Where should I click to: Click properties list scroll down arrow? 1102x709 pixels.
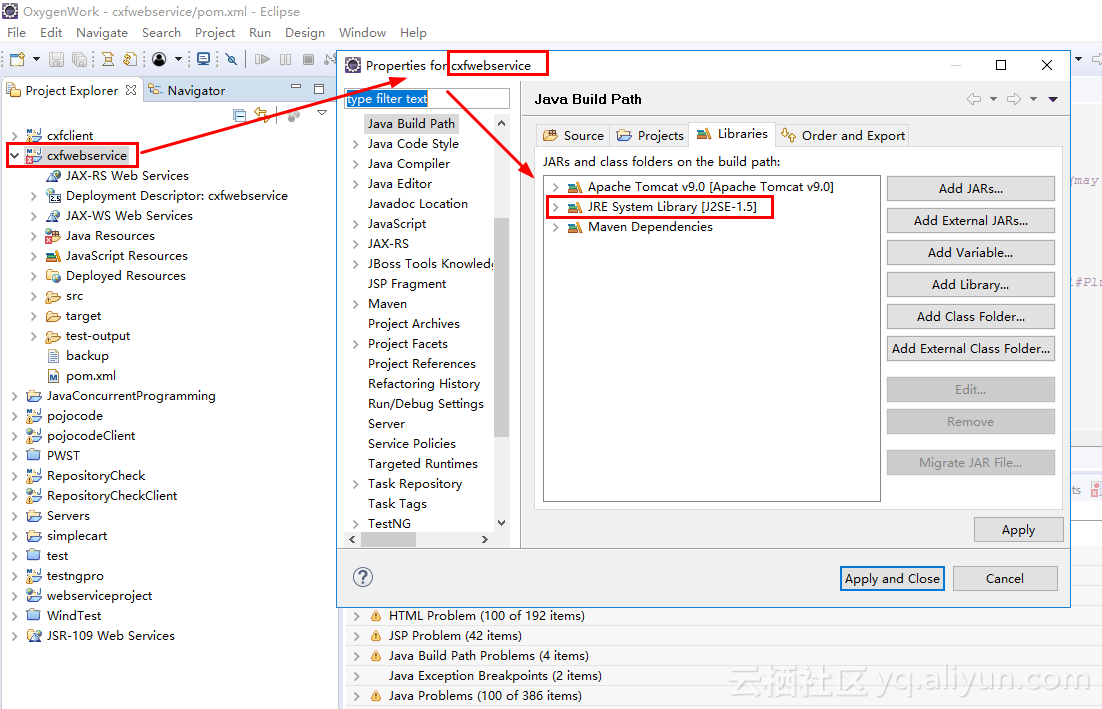501,523
